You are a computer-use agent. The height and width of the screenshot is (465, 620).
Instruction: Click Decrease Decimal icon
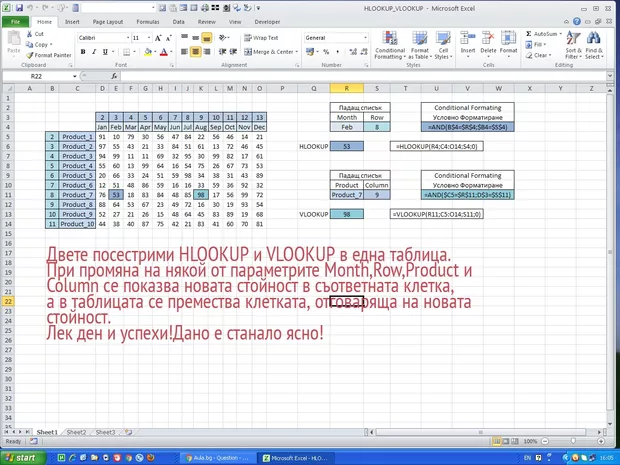364,52
